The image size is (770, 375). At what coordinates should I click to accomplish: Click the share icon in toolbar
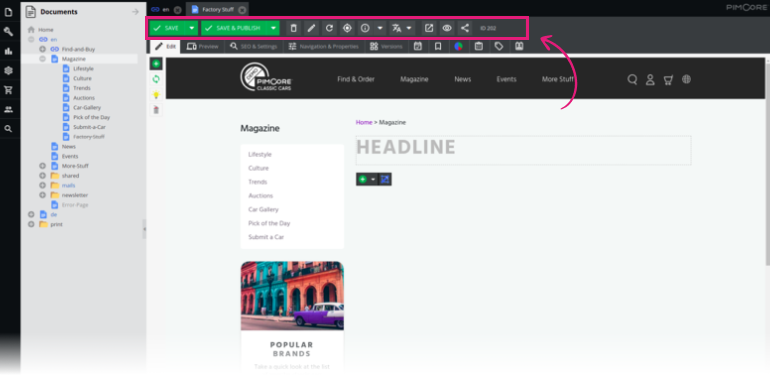click(x=465, y=28)
